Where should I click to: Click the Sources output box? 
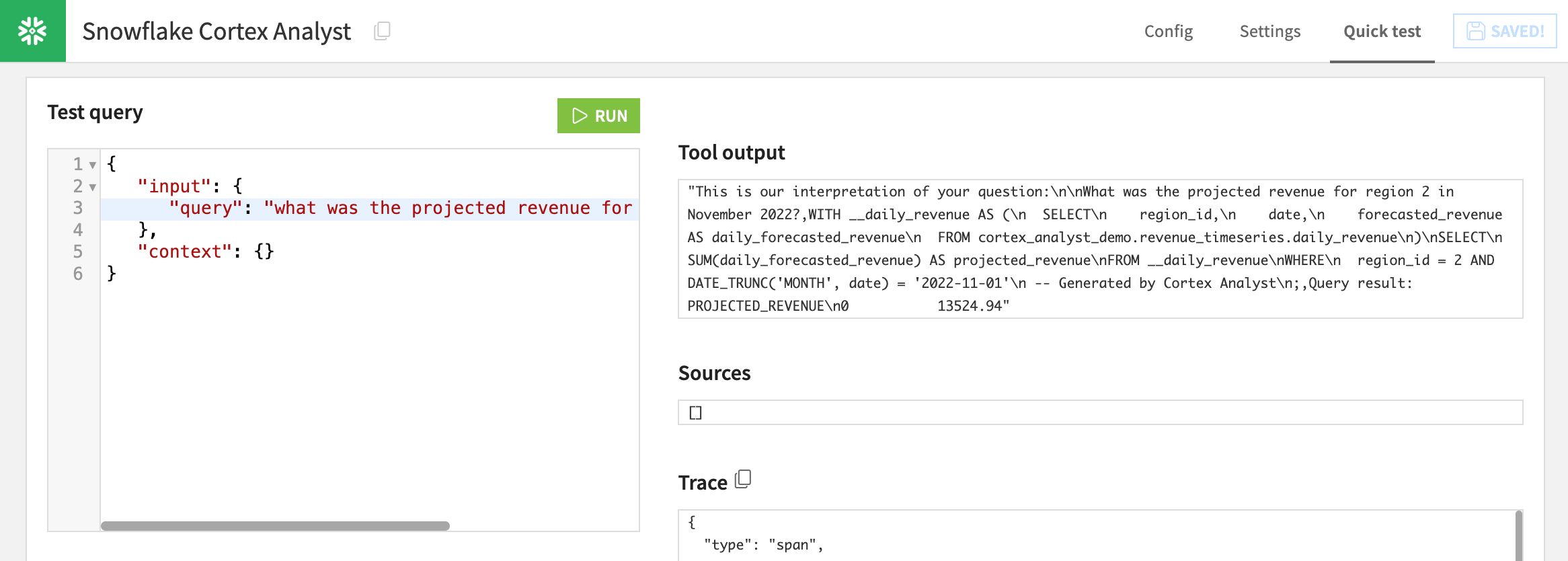pyautogui.click(x=1100, y=412)
